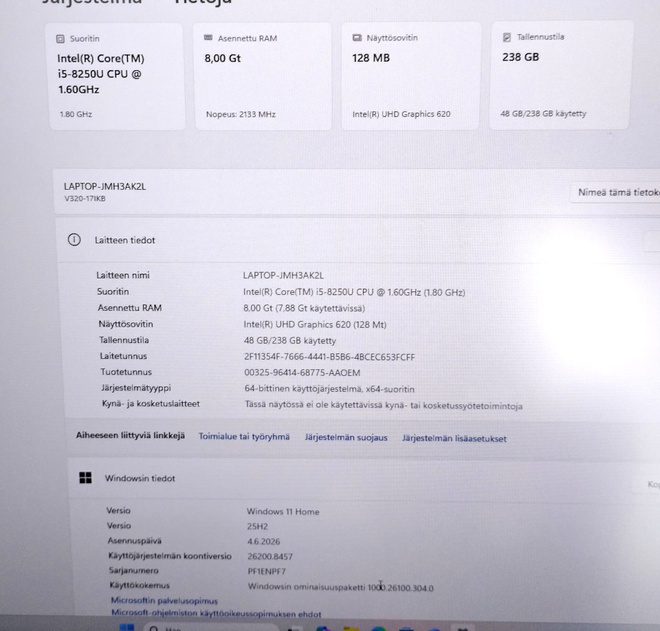Click the 128 MB value in Näyttösovitin card
This screenshot has height=631, width=660.
(371, 58)
